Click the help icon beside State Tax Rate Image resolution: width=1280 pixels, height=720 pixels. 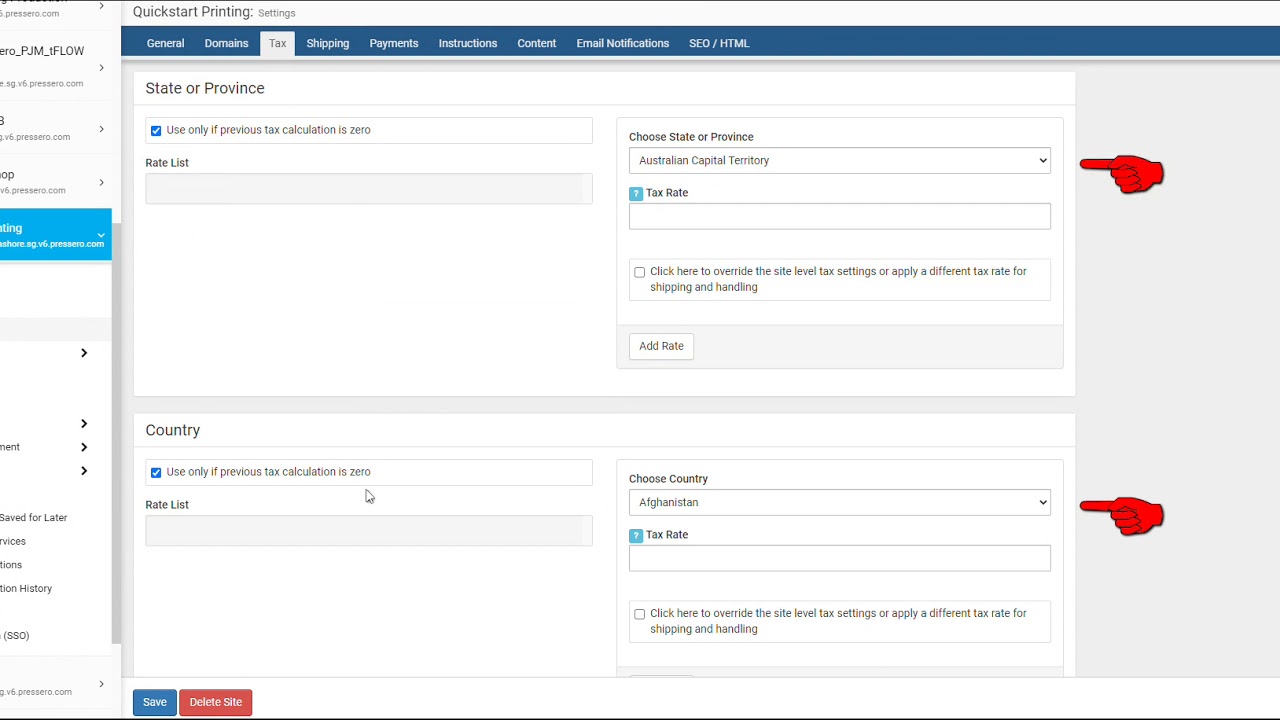pos(636,194)
